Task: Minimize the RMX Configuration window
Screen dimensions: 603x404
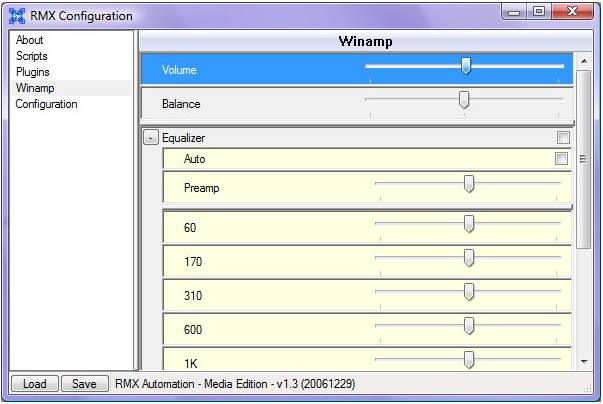Action: coord(514,12)
